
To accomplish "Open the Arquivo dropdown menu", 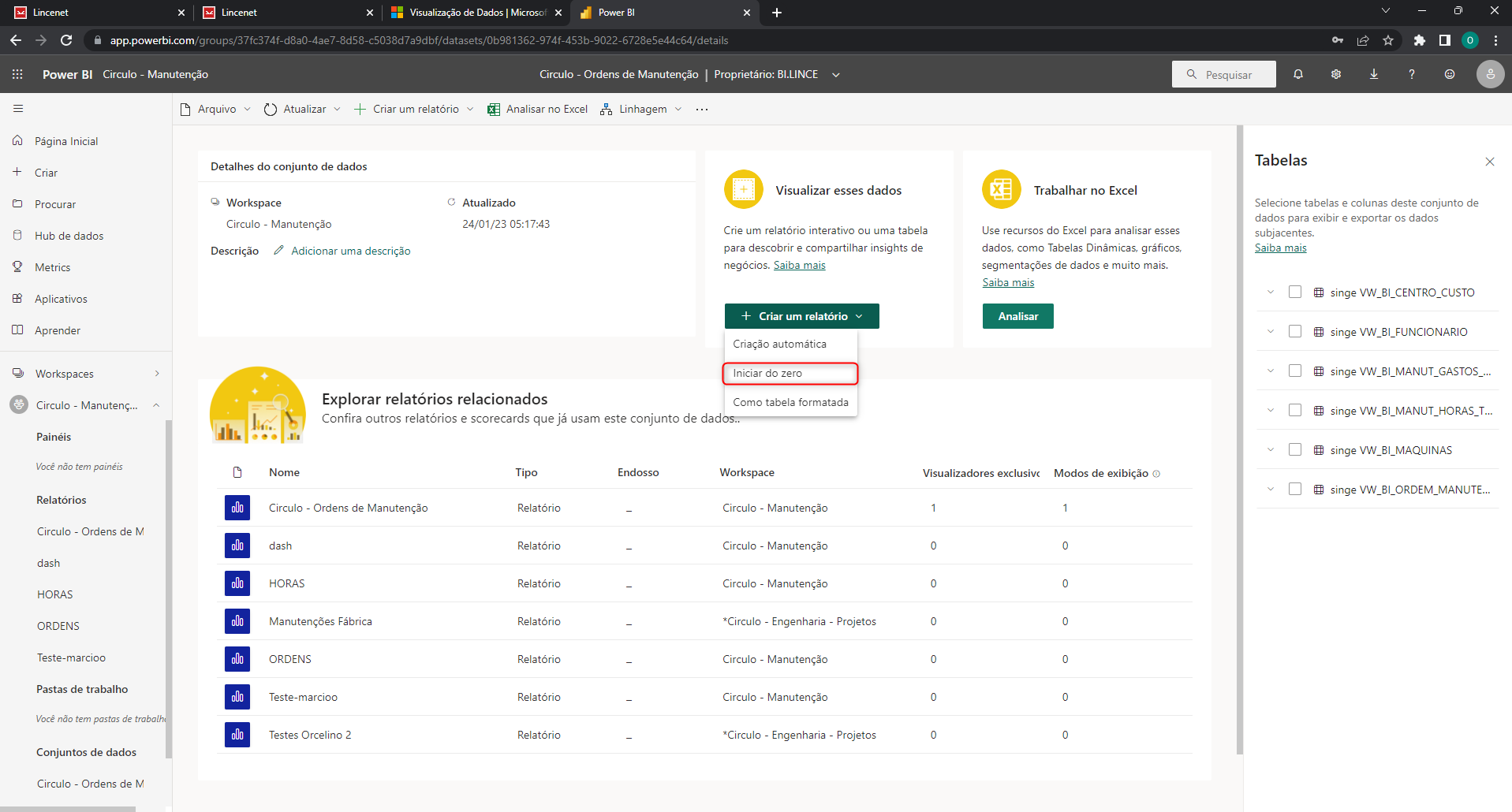I will (x=215, y=109).
